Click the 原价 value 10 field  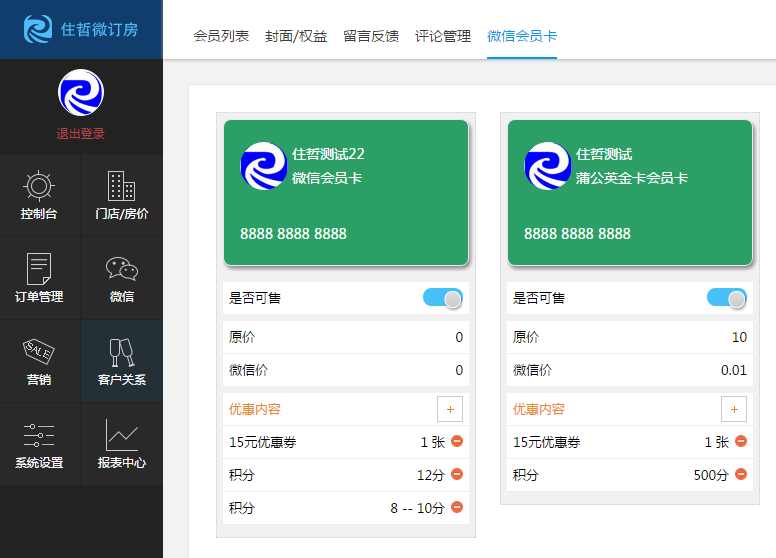[738, 337]
